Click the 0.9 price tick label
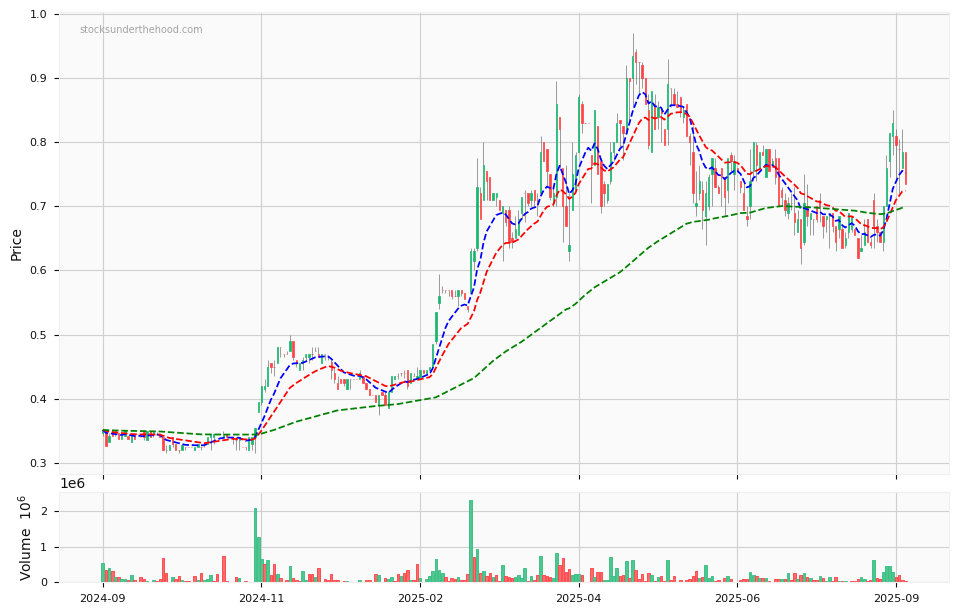959x614 pixels. [39, 78]
